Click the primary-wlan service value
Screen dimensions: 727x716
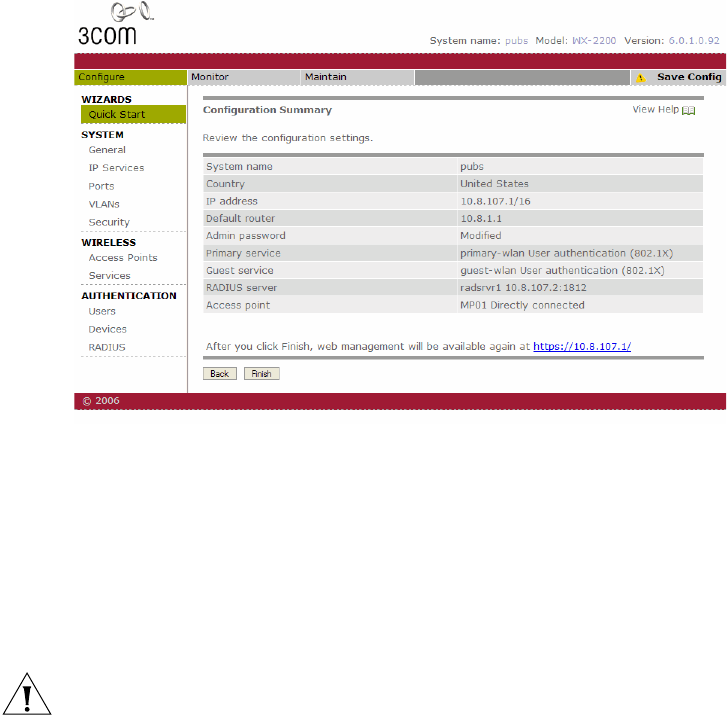pyautogui.click(x=566, y=253)
